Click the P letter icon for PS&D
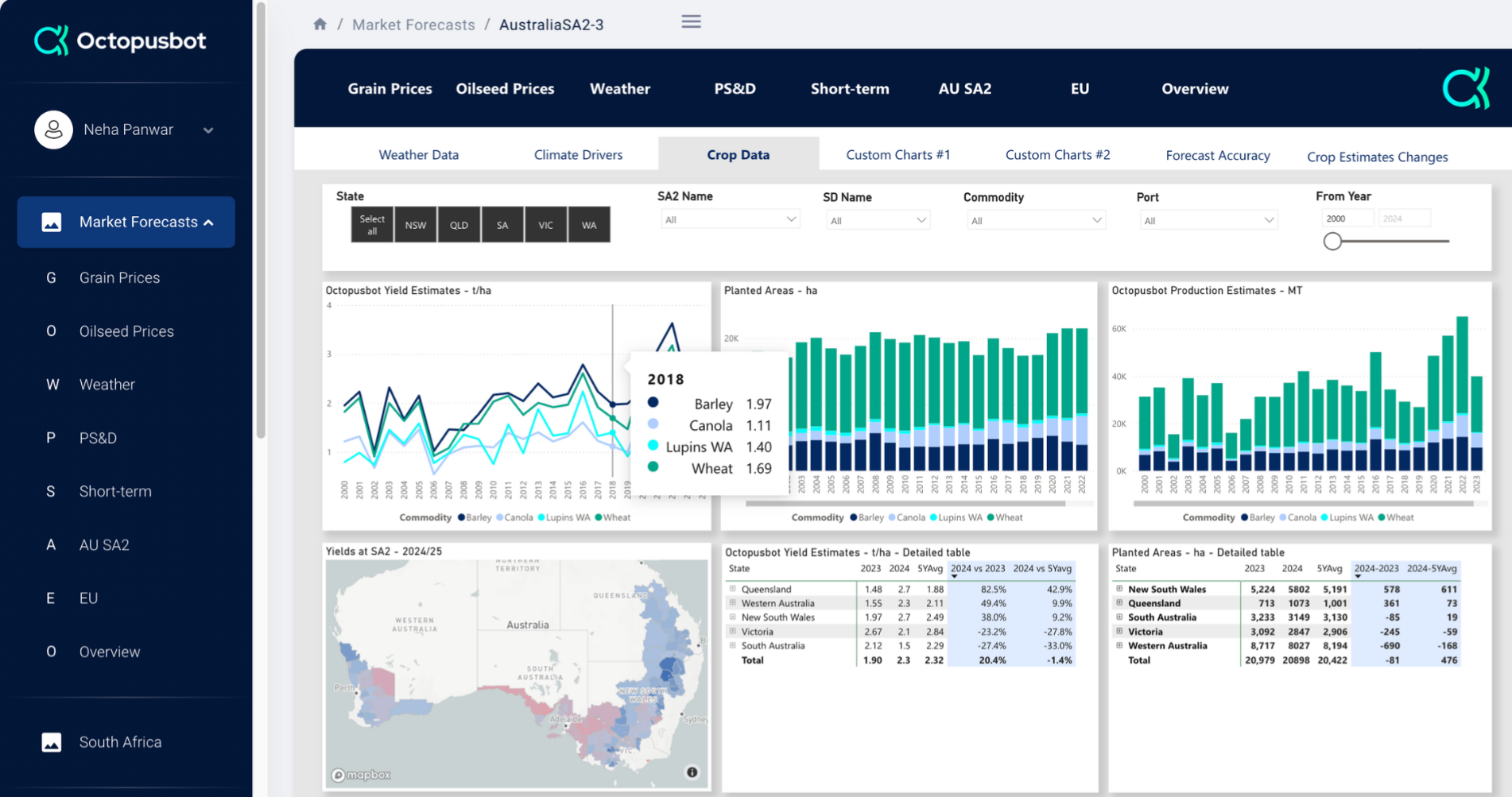The image size is (1512, 797). coord(51,438)
